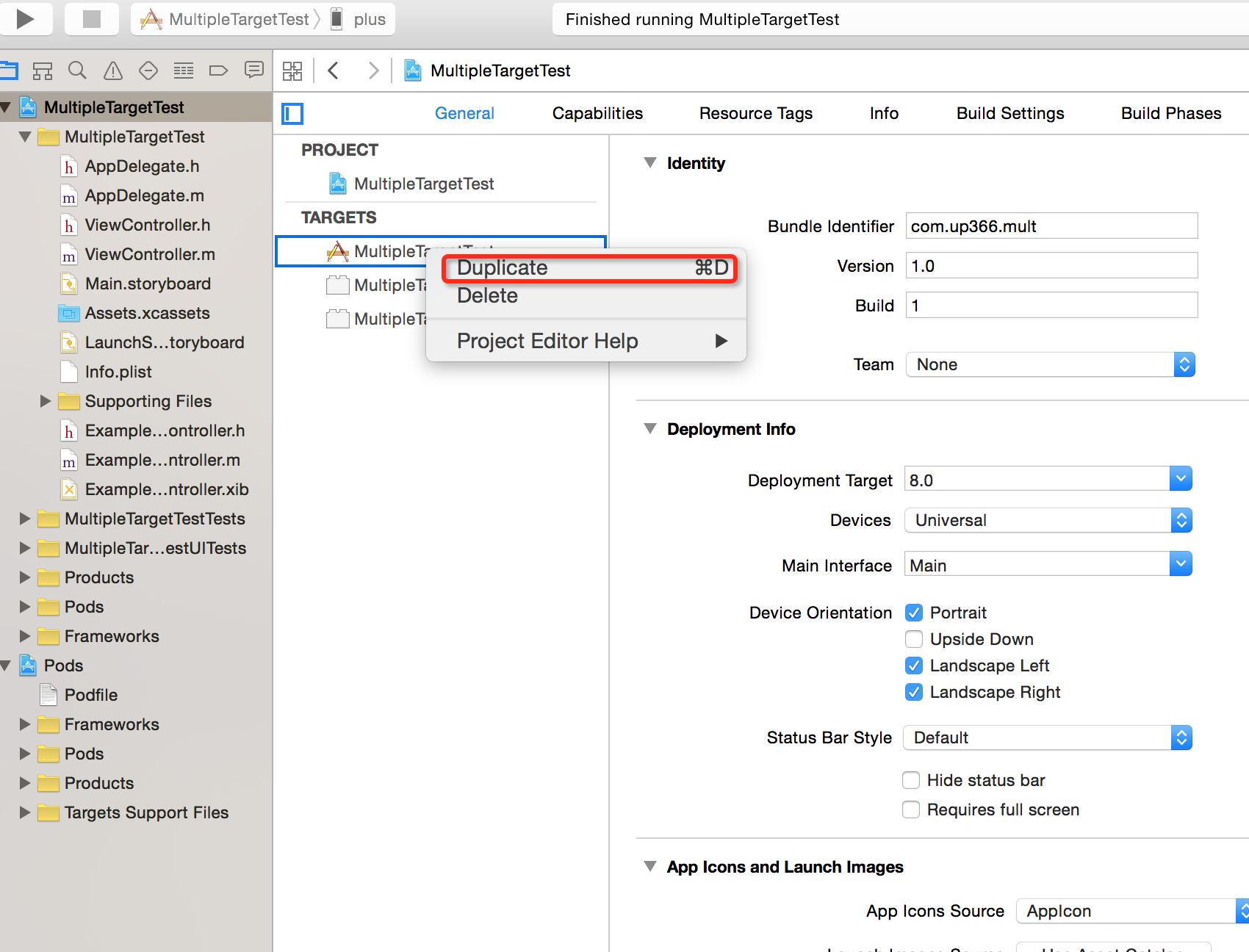Expand the Supporting Files folder

click(46, 401)
